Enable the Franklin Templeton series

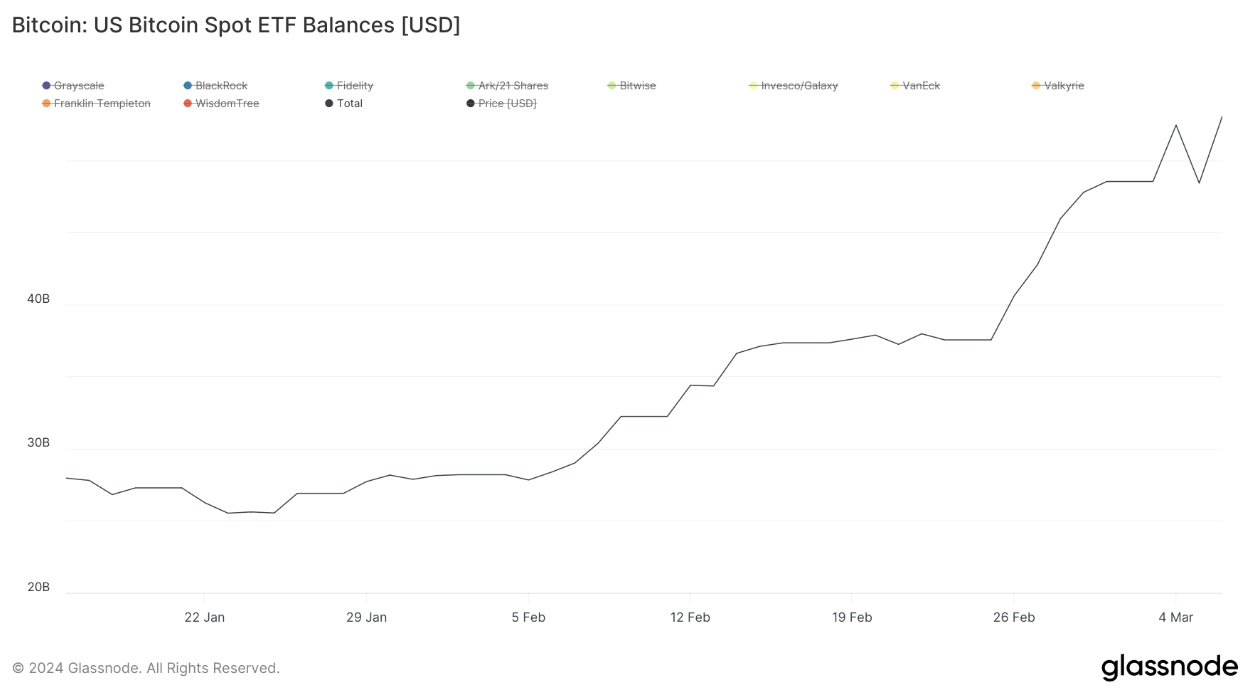[96, 103]
